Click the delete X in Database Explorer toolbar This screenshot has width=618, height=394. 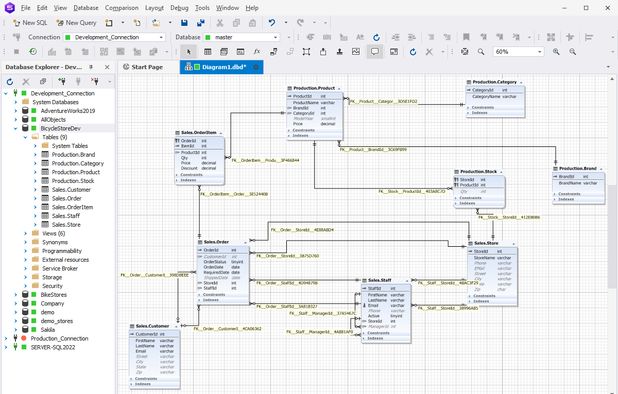[x=26, y=82]
